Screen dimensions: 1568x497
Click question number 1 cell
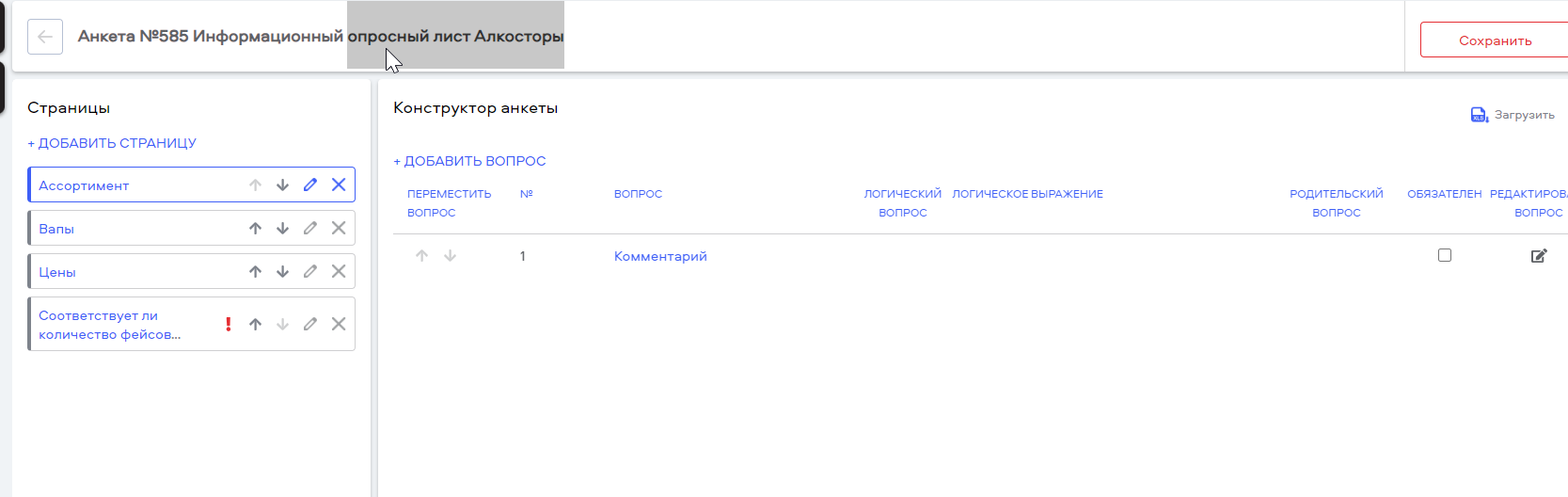[x=523, y=256]
